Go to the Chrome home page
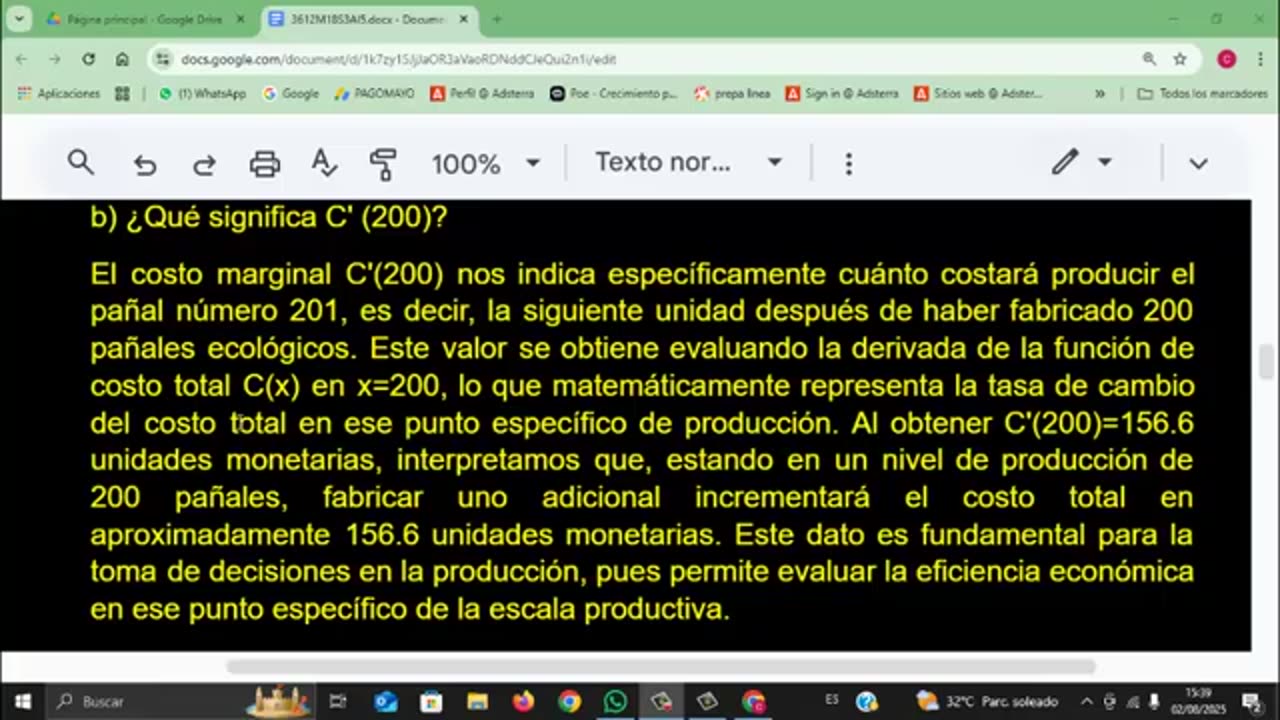The width and height of the screenshot is (1280, 720). pos(122,59)
